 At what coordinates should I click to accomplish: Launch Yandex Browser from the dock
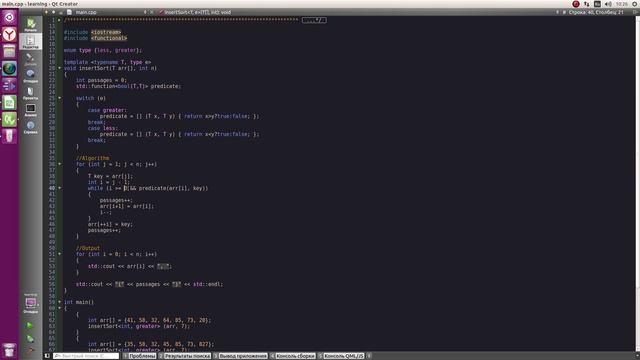tap(9, 35)
